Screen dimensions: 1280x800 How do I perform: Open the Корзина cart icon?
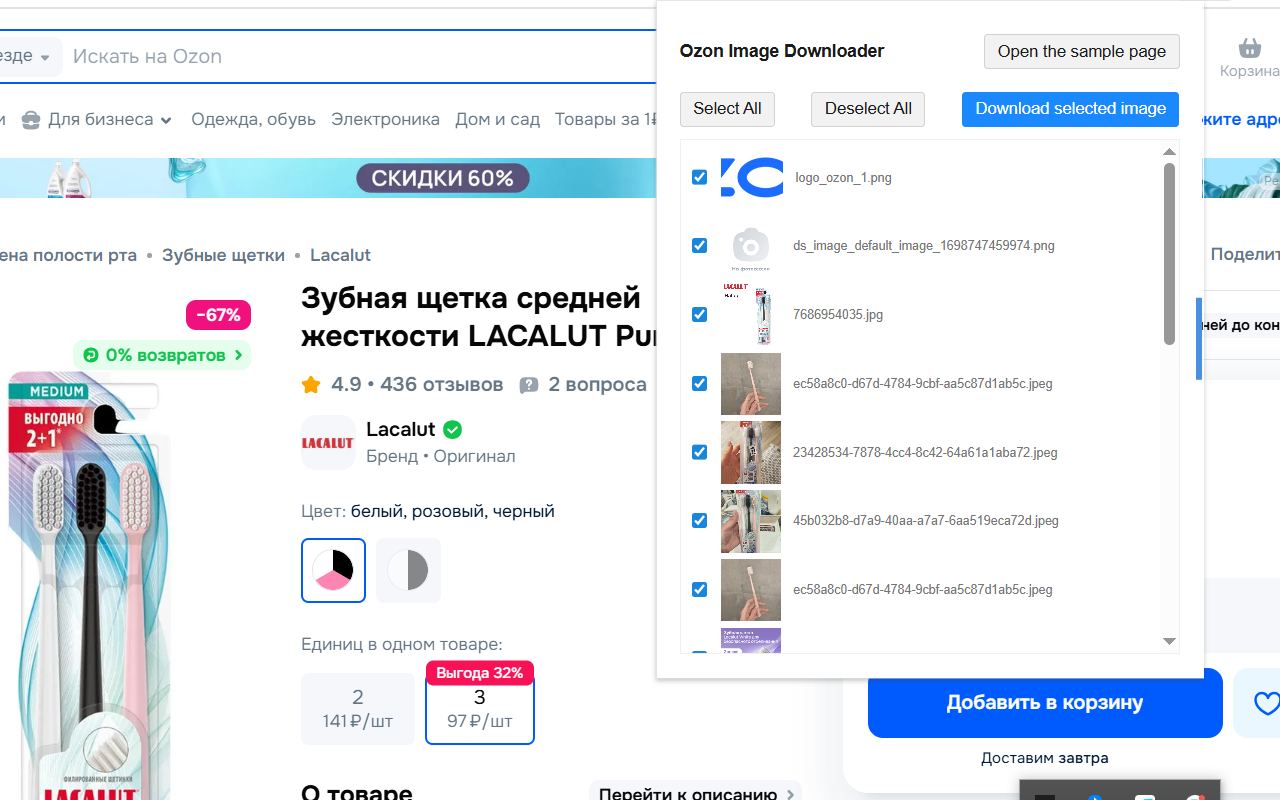[1249, 48]
